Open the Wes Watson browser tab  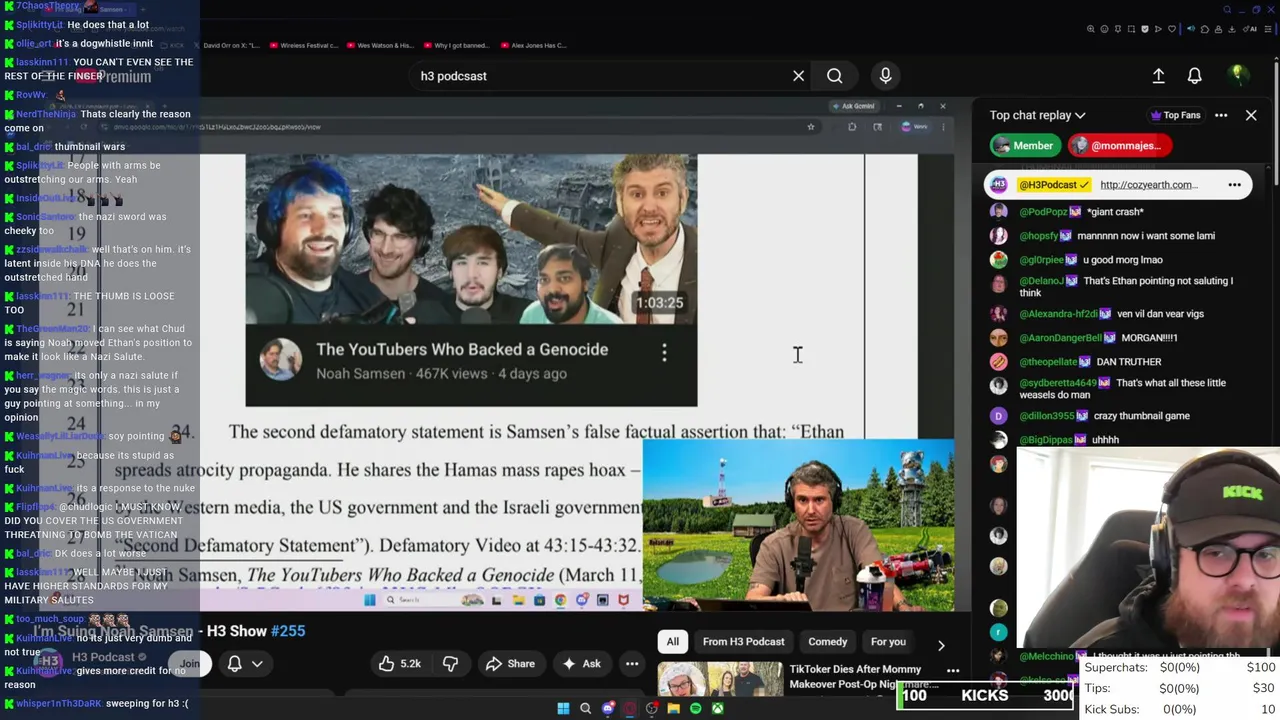(380, 46)
